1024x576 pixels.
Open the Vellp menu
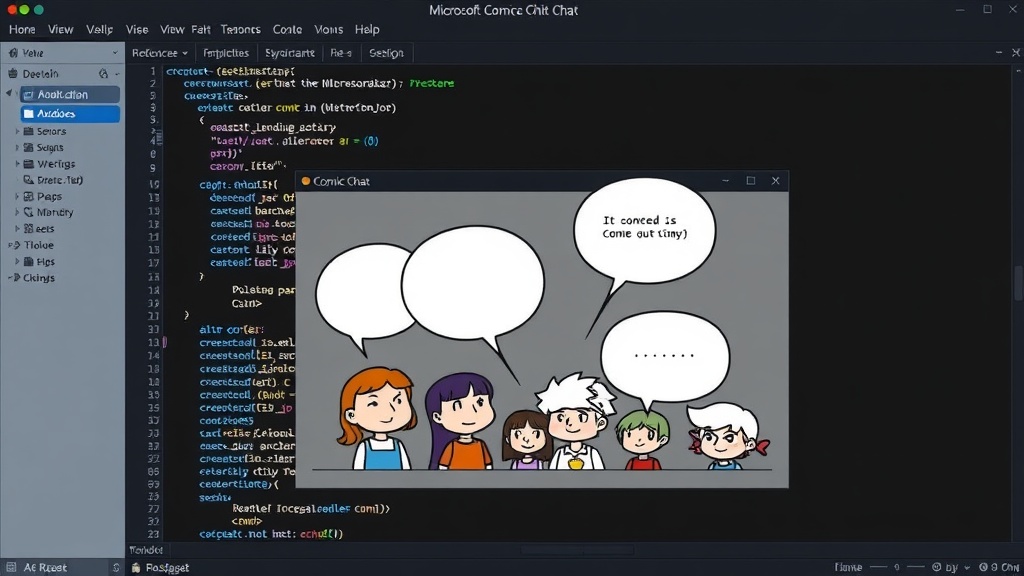click(x=99, y=29)
